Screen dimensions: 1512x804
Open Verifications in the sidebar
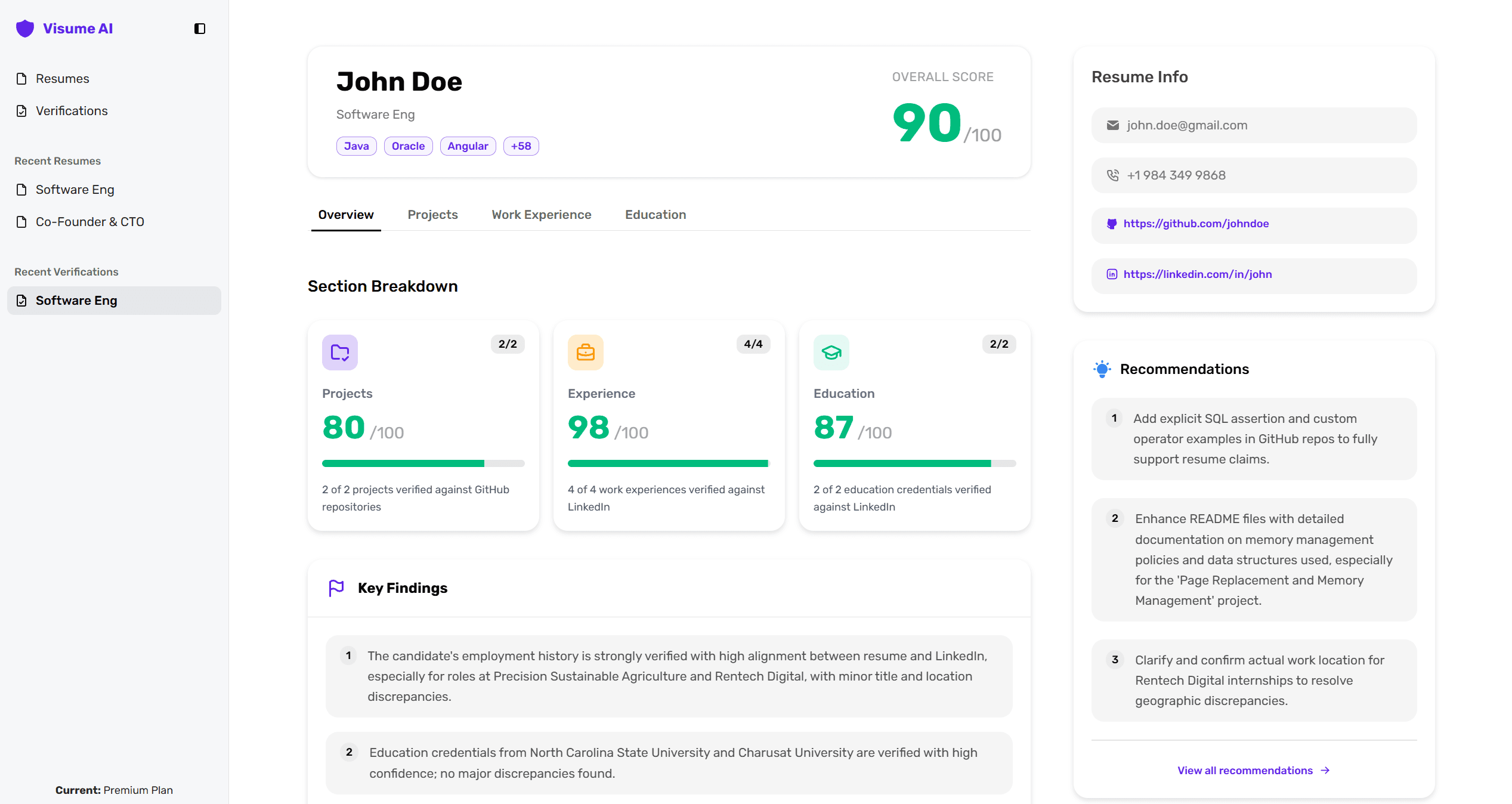[x=72, y=111]
